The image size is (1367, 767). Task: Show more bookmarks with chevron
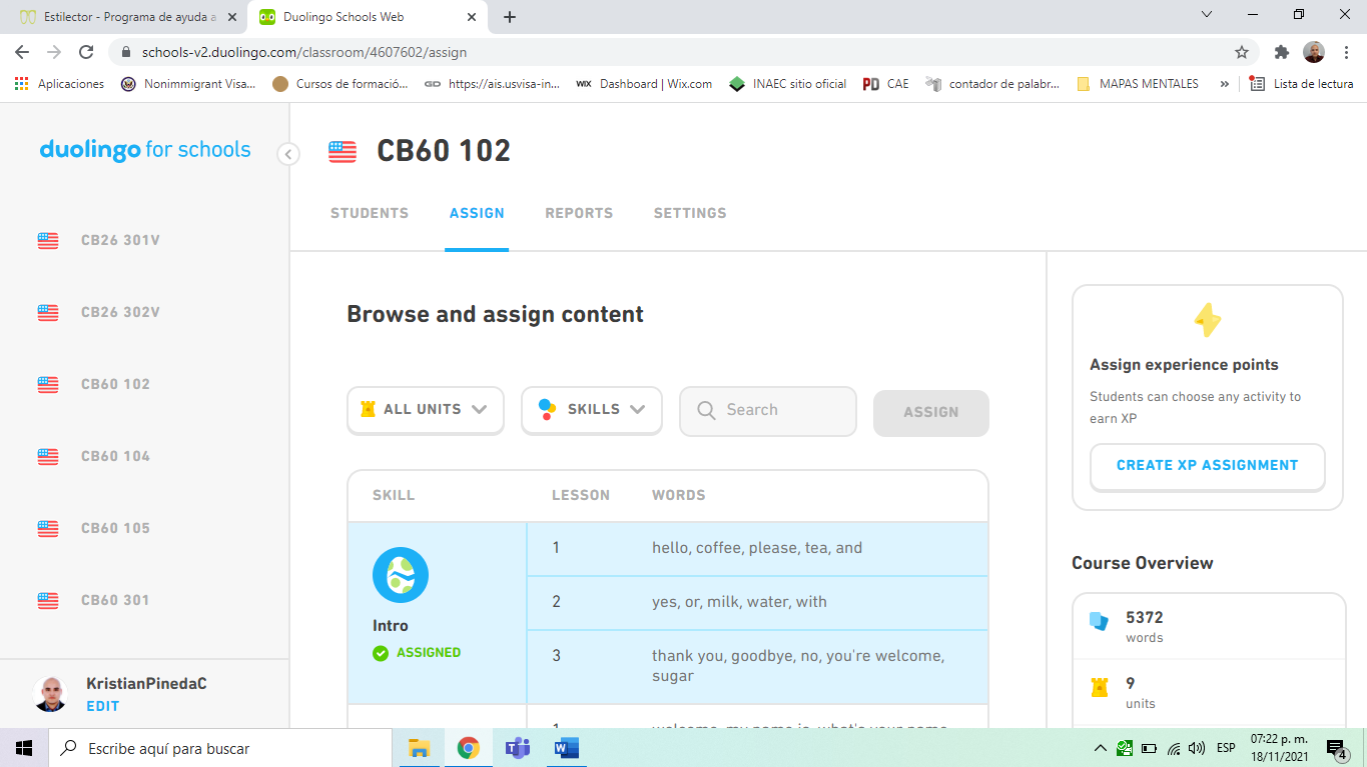tap(1224, 84)
